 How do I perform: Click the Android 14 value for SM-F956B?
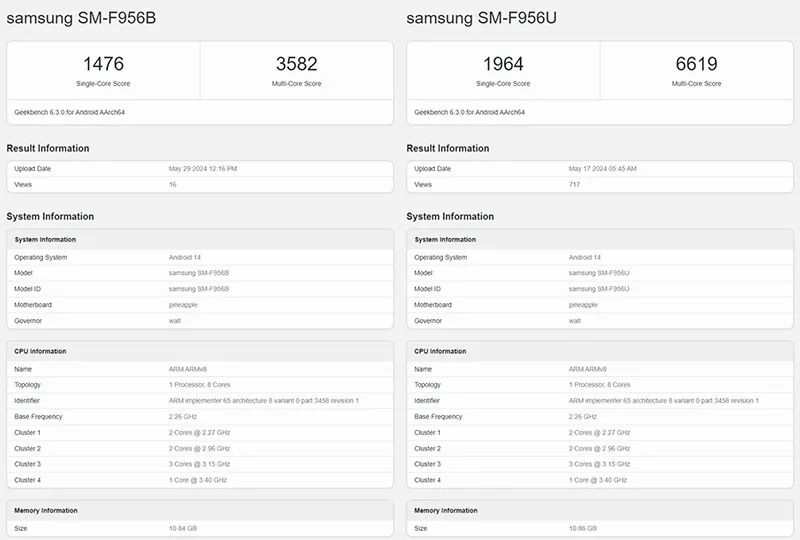tap(185, 257)
